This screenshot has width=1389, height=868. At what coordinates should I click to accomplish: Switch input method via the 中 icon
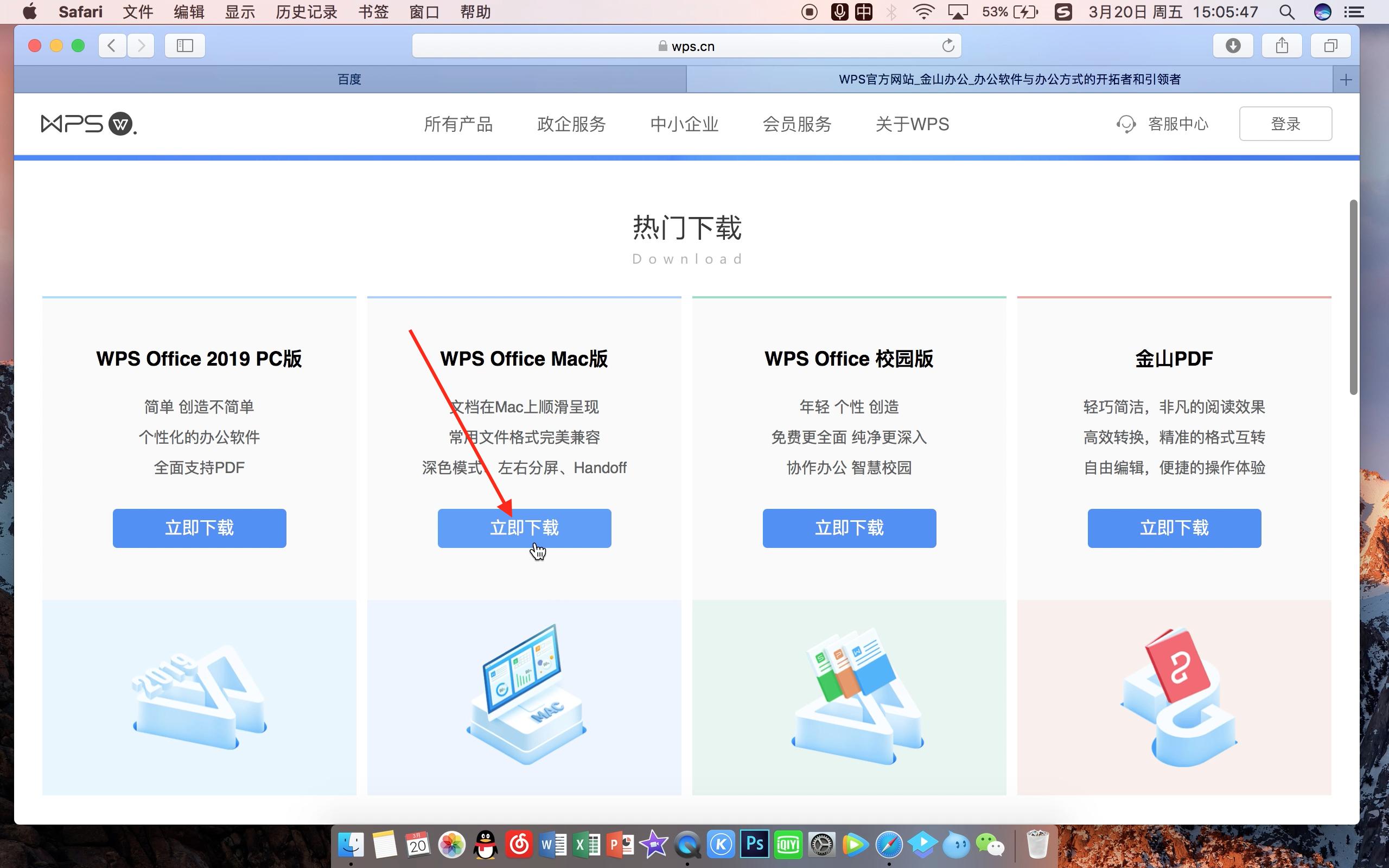(x=863, y=11)
